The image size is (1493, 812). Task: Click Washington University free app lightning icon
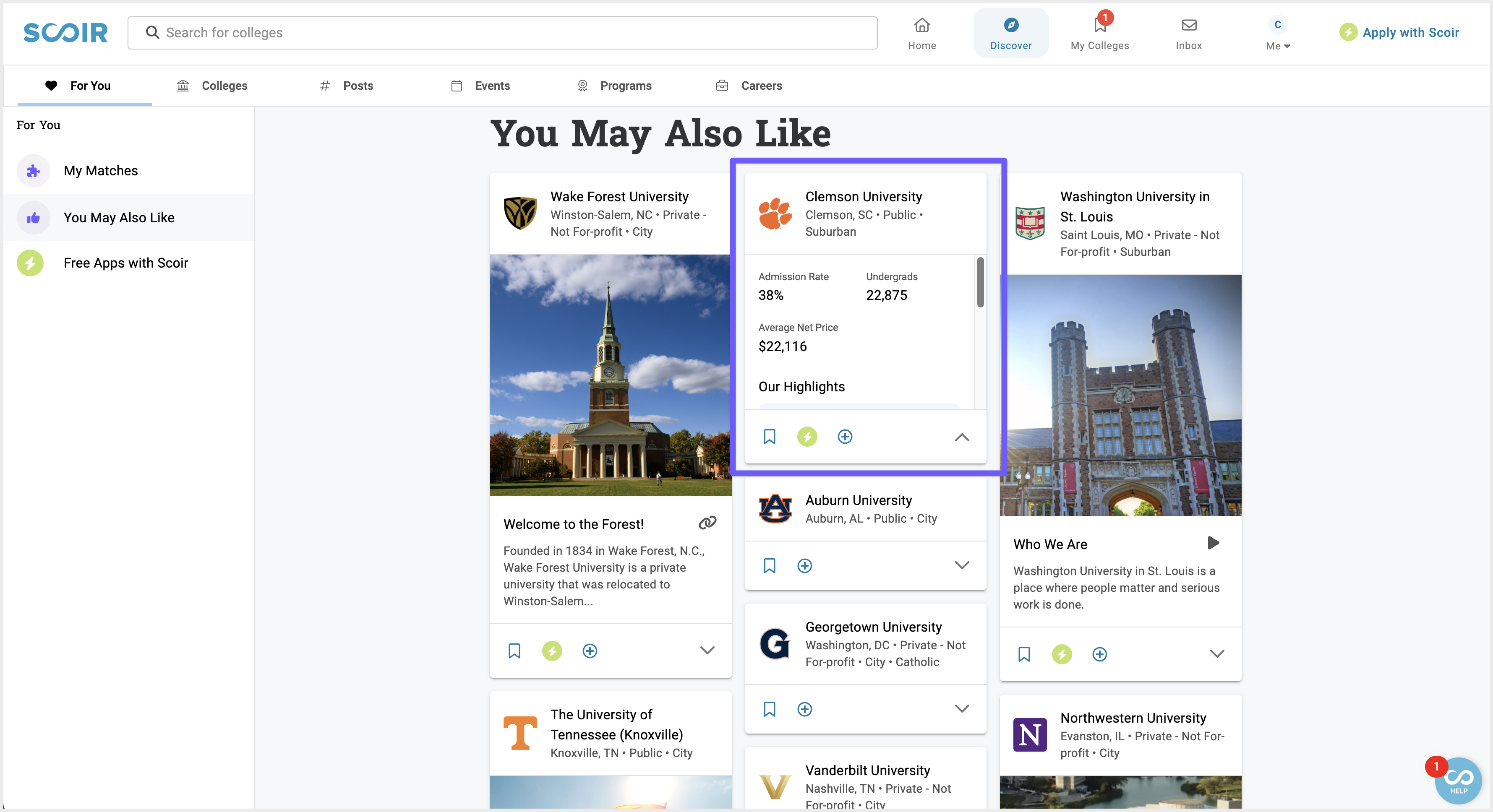[x=1062, y=654]
